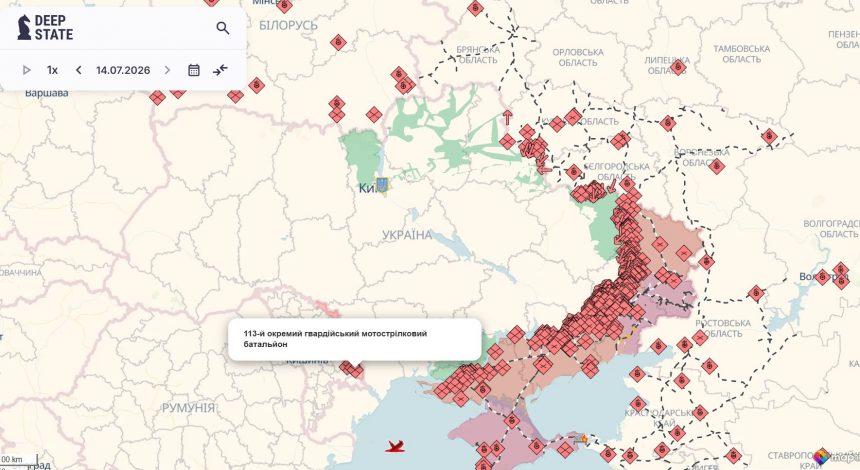Start timeline playback with play triangle

(26, 70)
